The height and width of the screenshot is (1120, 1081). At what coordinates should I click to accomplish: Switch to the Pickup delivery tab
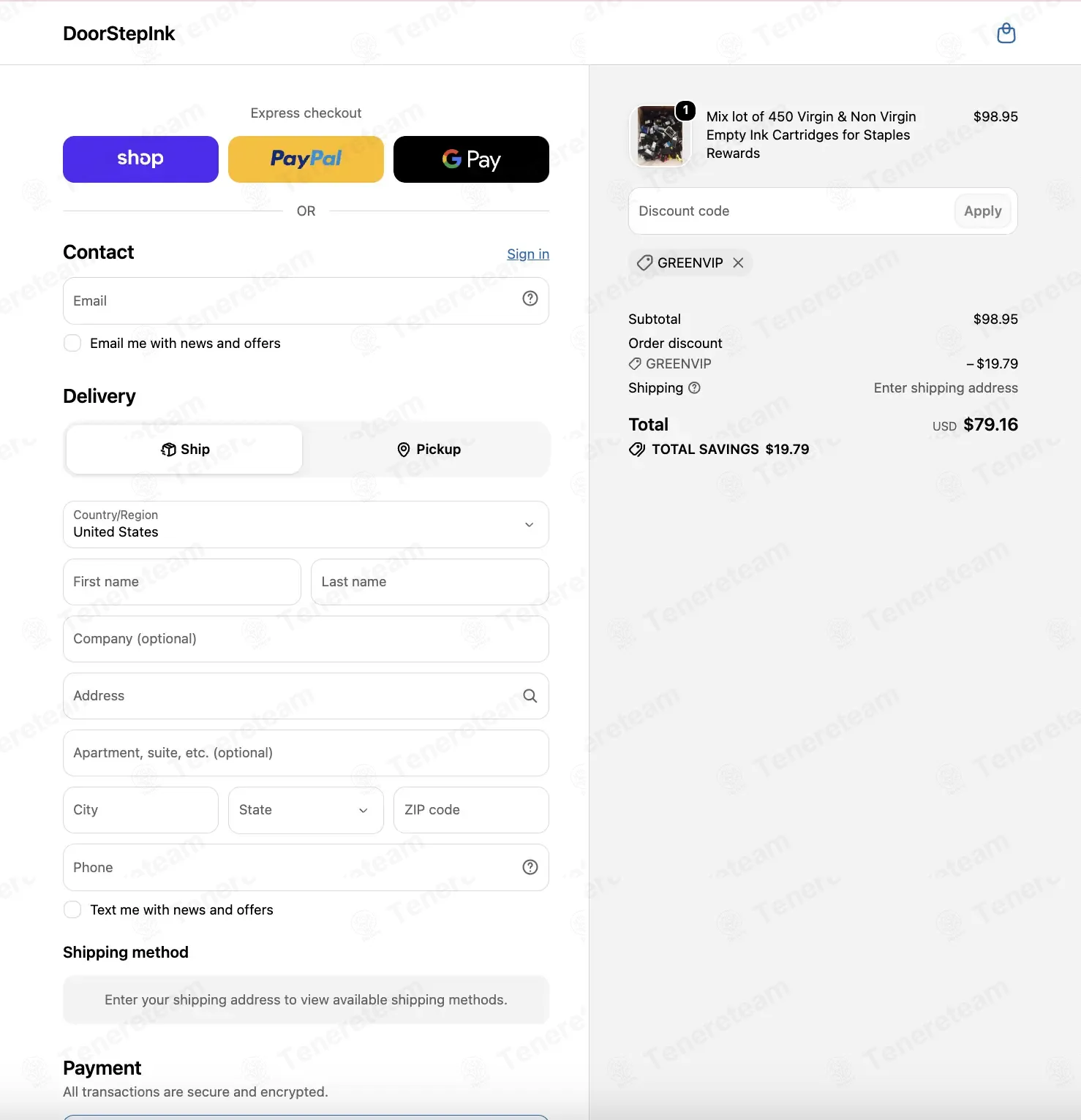(428, 450)
